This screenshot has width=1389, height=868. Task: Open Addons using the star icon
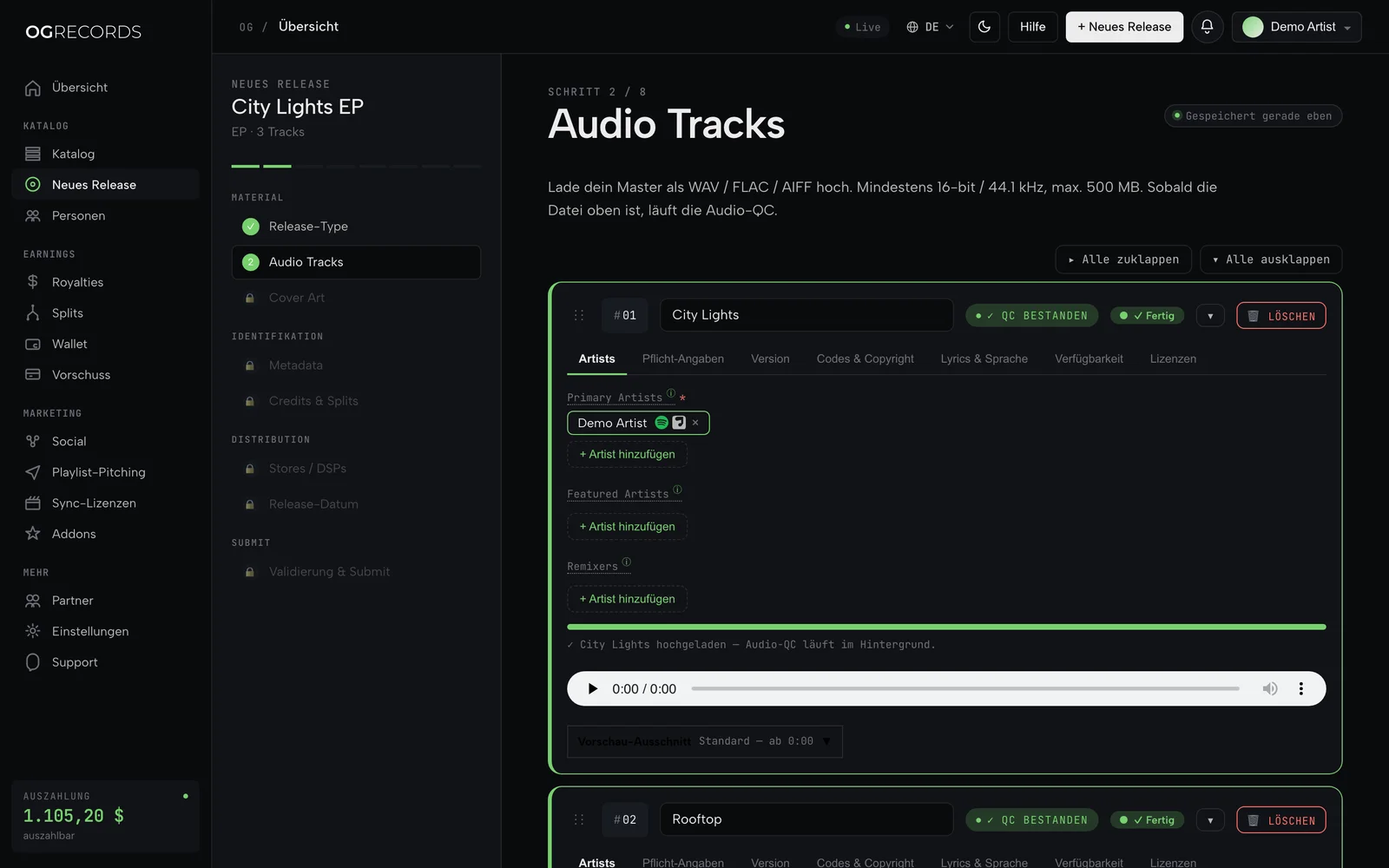pyautogui.click(x=33, y=534)
